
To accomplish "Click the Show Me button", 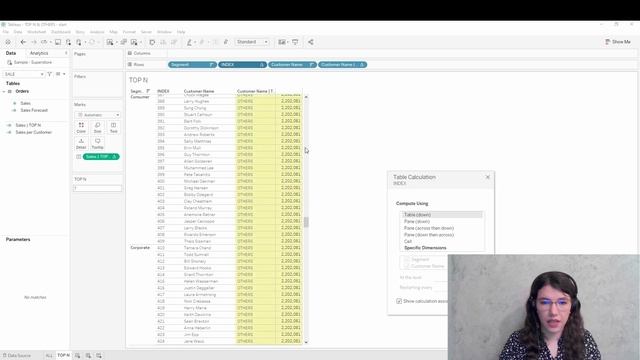I will coord(618,42).
